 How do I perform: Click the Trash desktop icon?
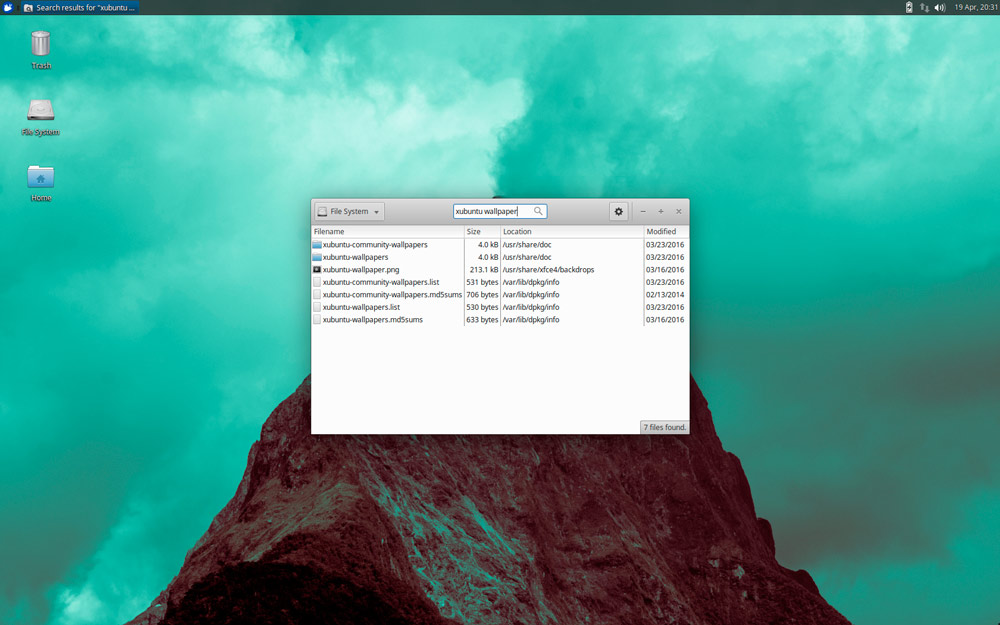tap(41, 45)
